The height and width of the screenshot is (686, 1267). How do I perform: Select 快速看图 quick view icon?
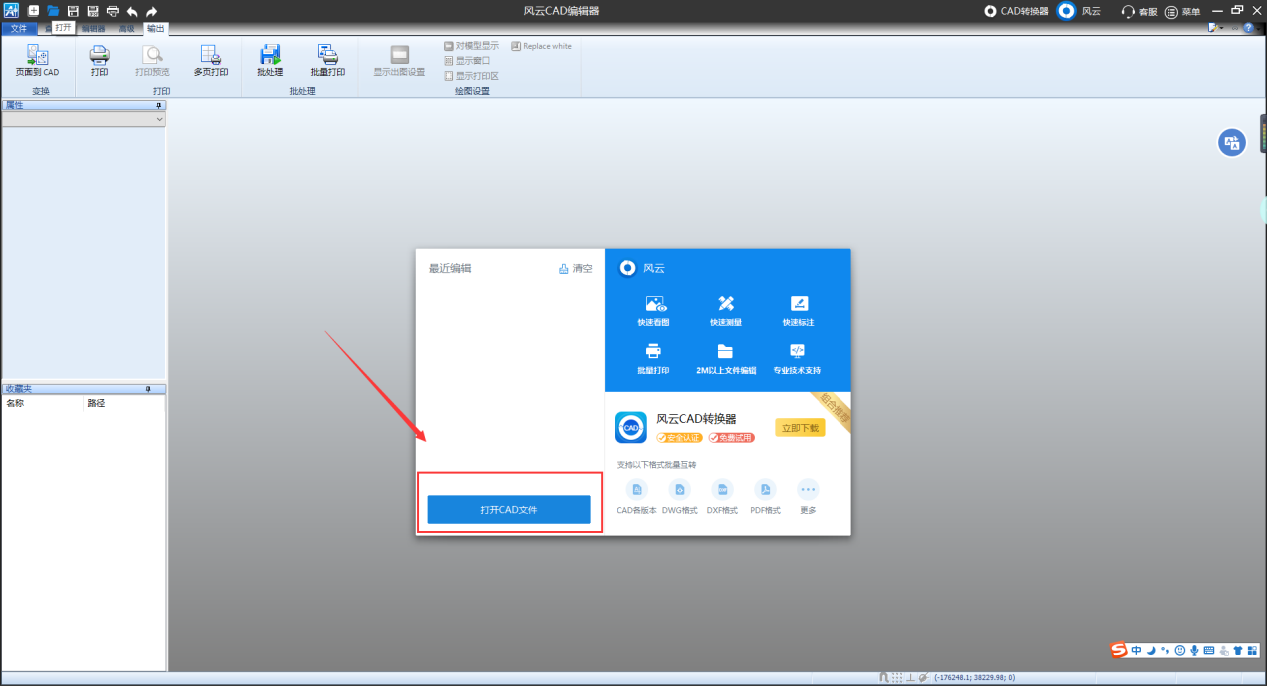(653, 310)
